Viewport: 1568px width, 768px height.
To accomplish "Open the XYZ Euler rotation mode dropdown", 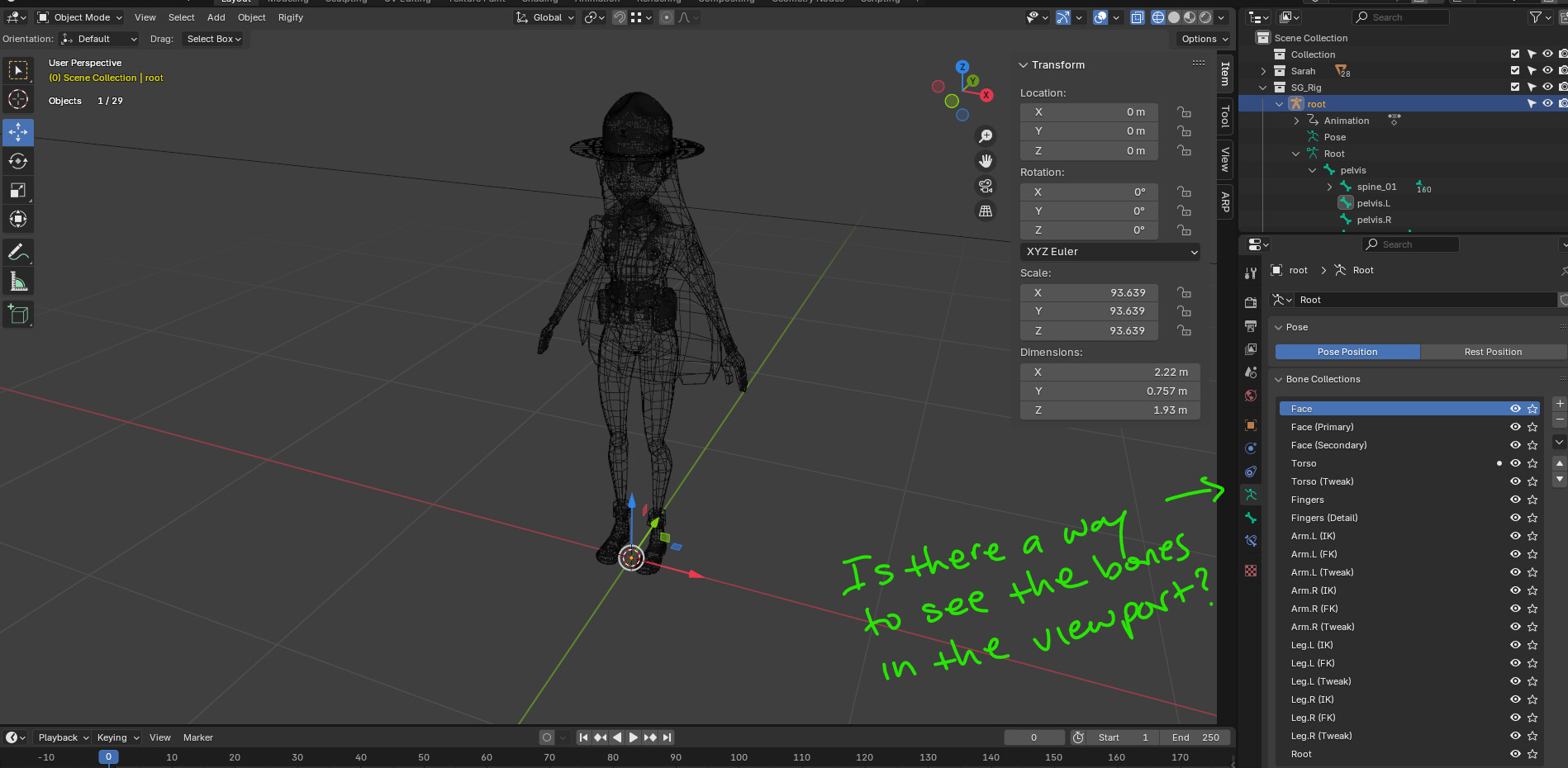I will (x=1110, y=252).
